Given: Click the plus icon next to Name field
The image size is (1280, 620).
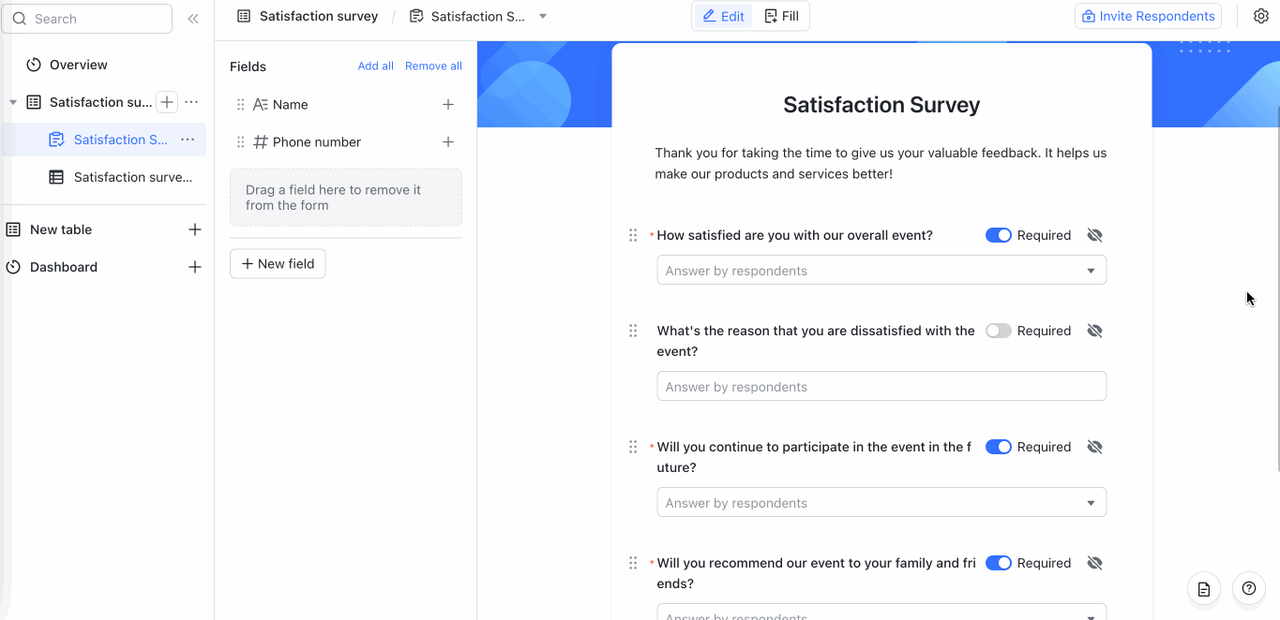Looking at the screenshot, I should pyautogui.click(x=448, y=104).
